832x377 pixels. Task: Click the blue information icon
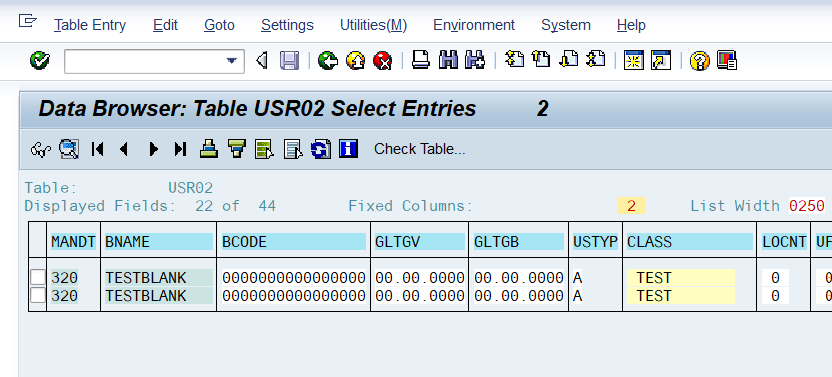(x=349, y=149)
